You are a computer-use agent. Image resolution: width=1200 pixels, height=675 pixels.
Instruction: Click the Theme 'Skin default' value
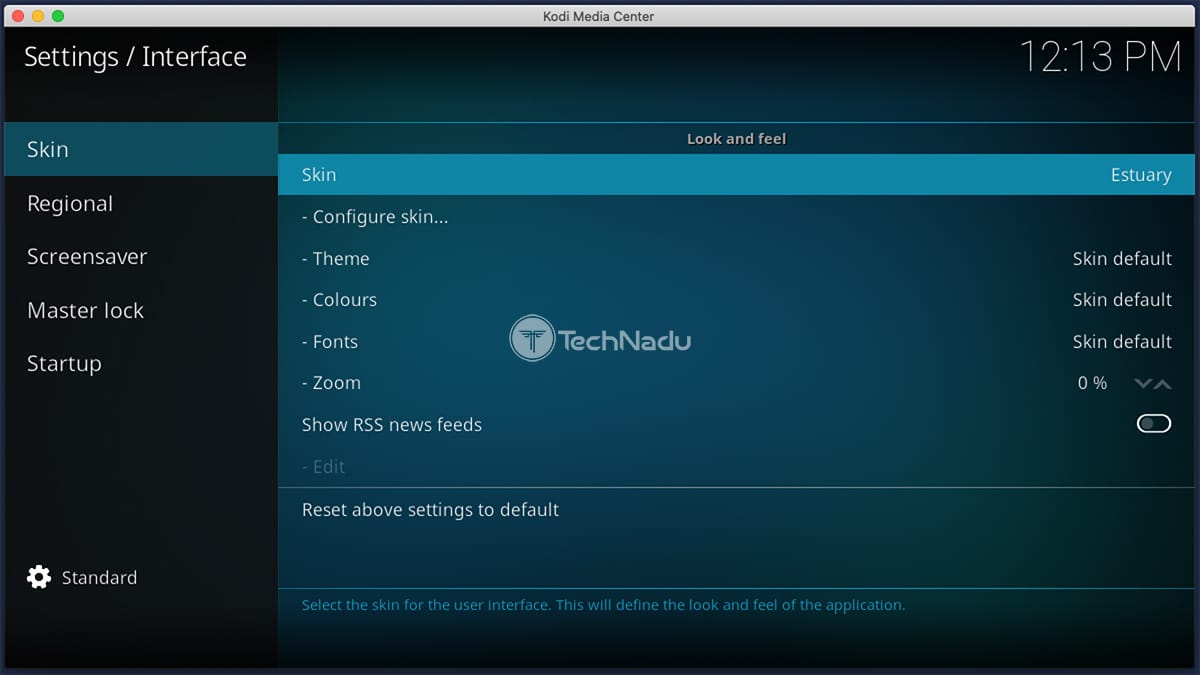point(1122,258)
